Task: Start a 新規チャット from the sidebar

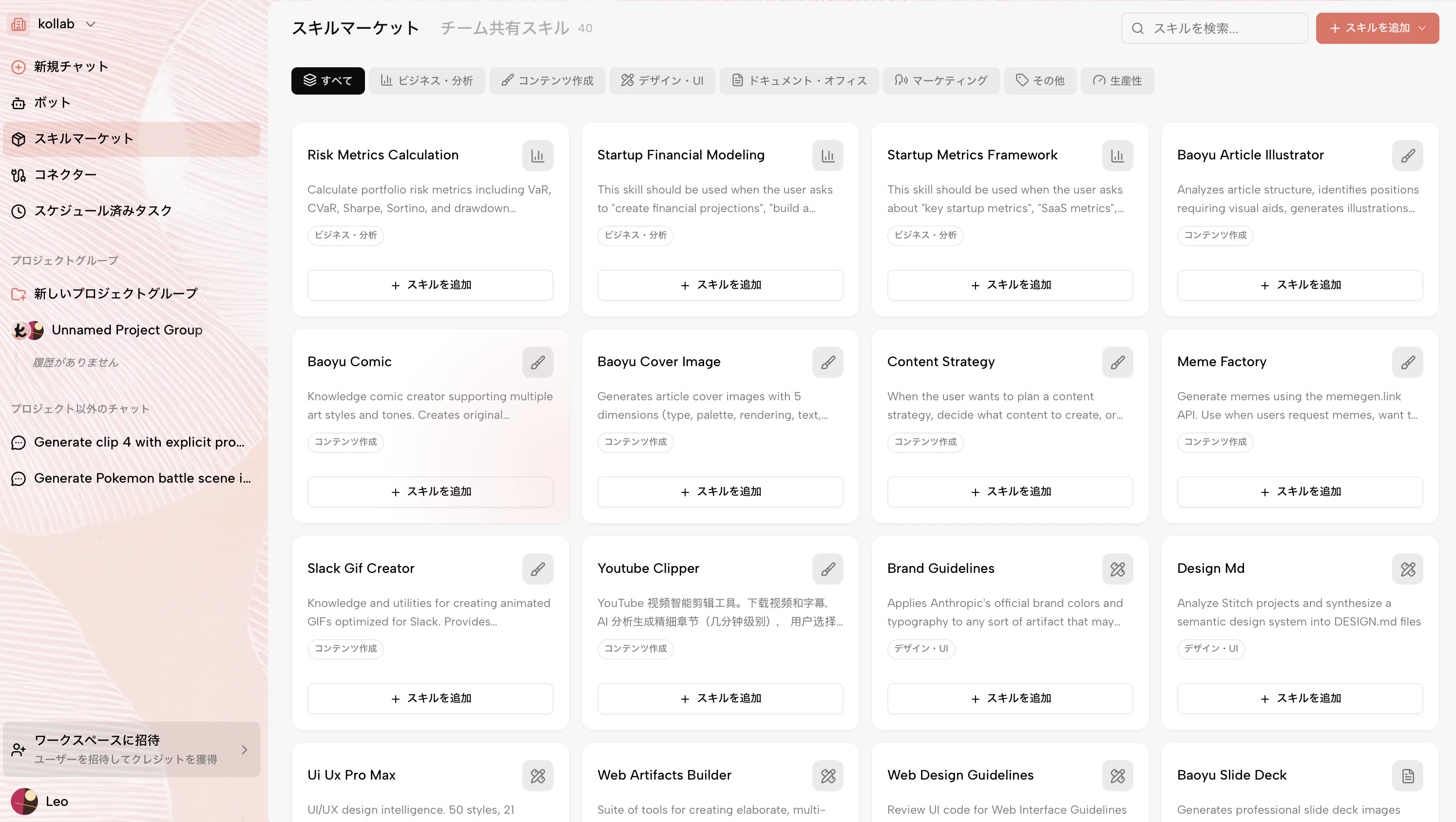Action: pos(131,67)
